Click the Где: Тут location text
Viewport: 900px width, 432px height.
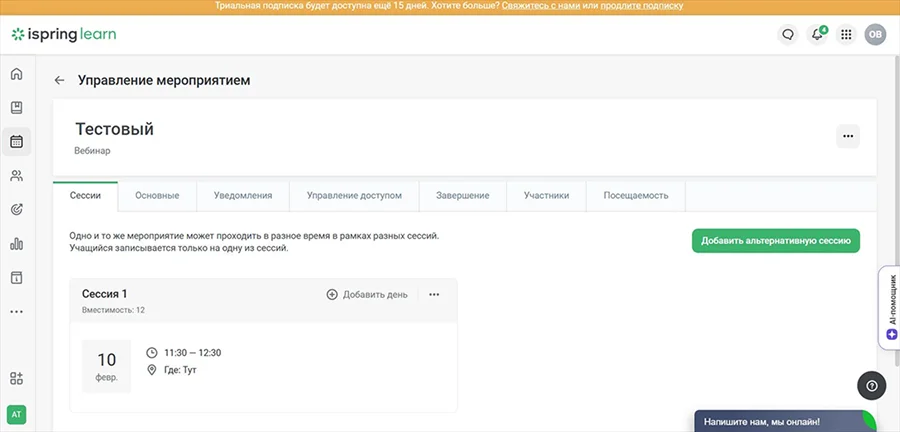180,370
